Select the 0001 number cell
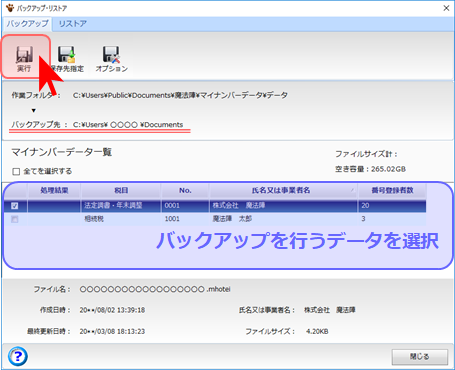Image resolution: width=455 pixels, height=370 pixels. [185, 206]
